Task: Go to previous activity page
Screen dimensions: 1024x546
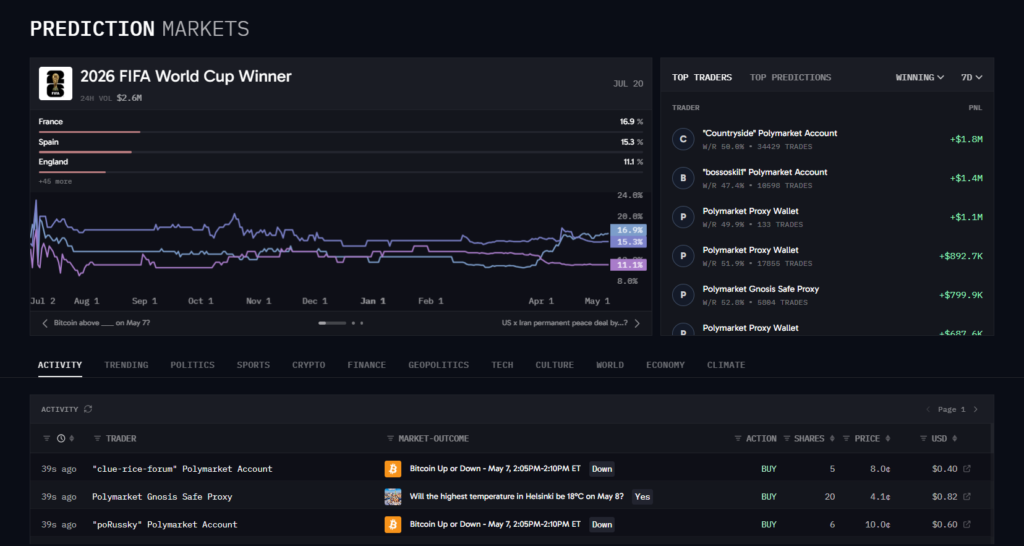Action: coord(927,410)
